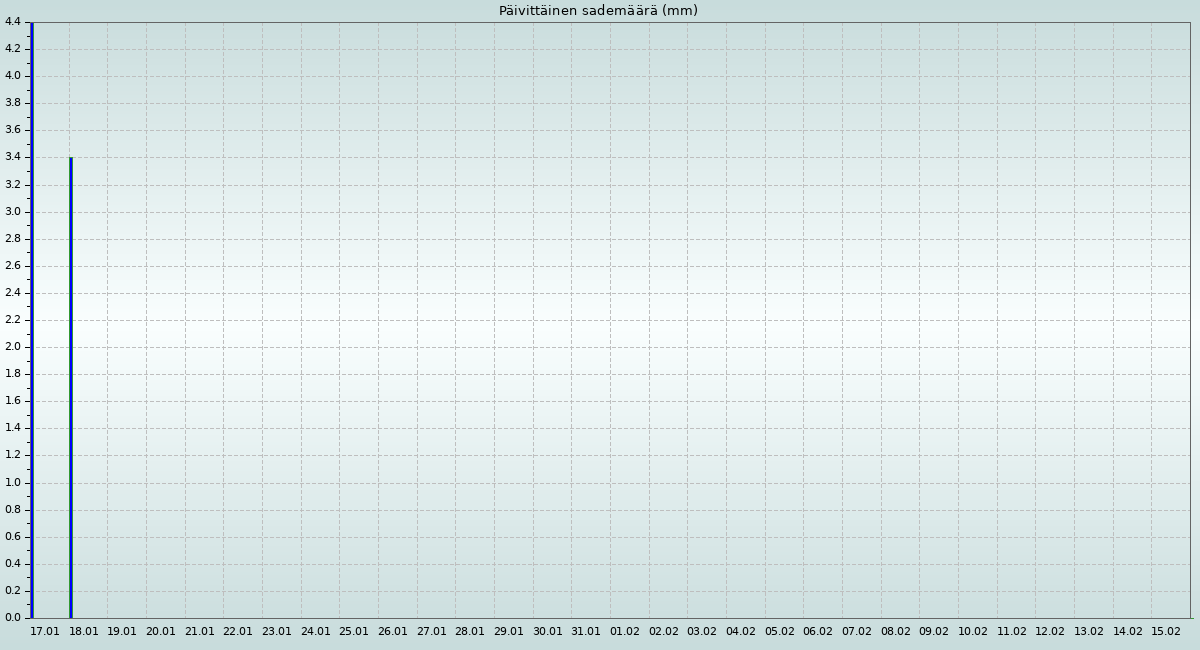Select the 01.02 date label

[x=625, y=632]
